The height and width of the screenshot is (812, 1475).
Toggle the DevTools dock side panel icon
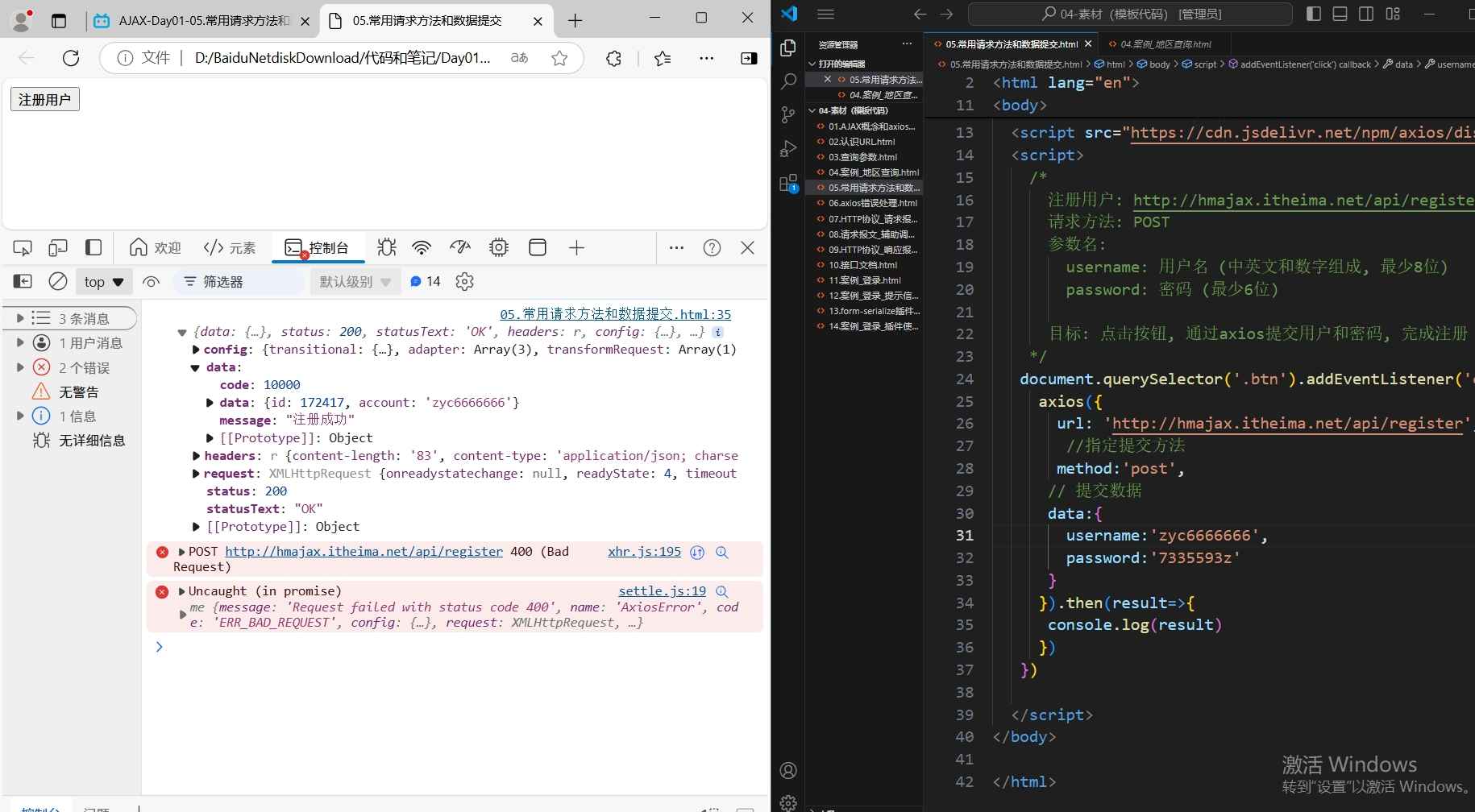tap(93, 248)
